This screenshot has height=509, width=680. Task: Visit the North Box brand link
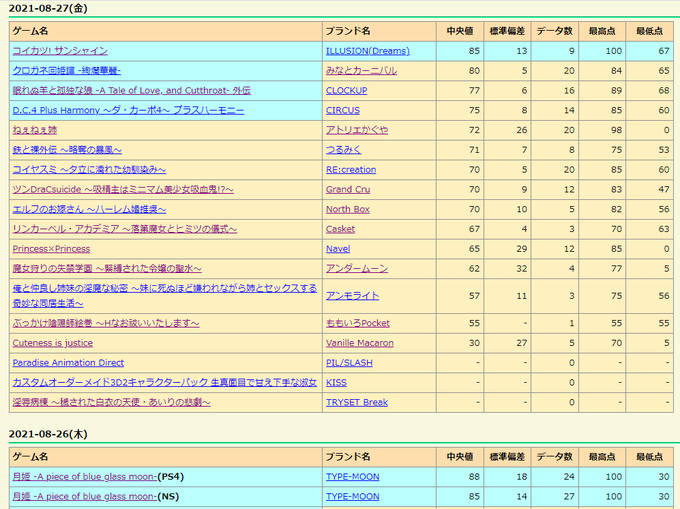coord(348,209)
